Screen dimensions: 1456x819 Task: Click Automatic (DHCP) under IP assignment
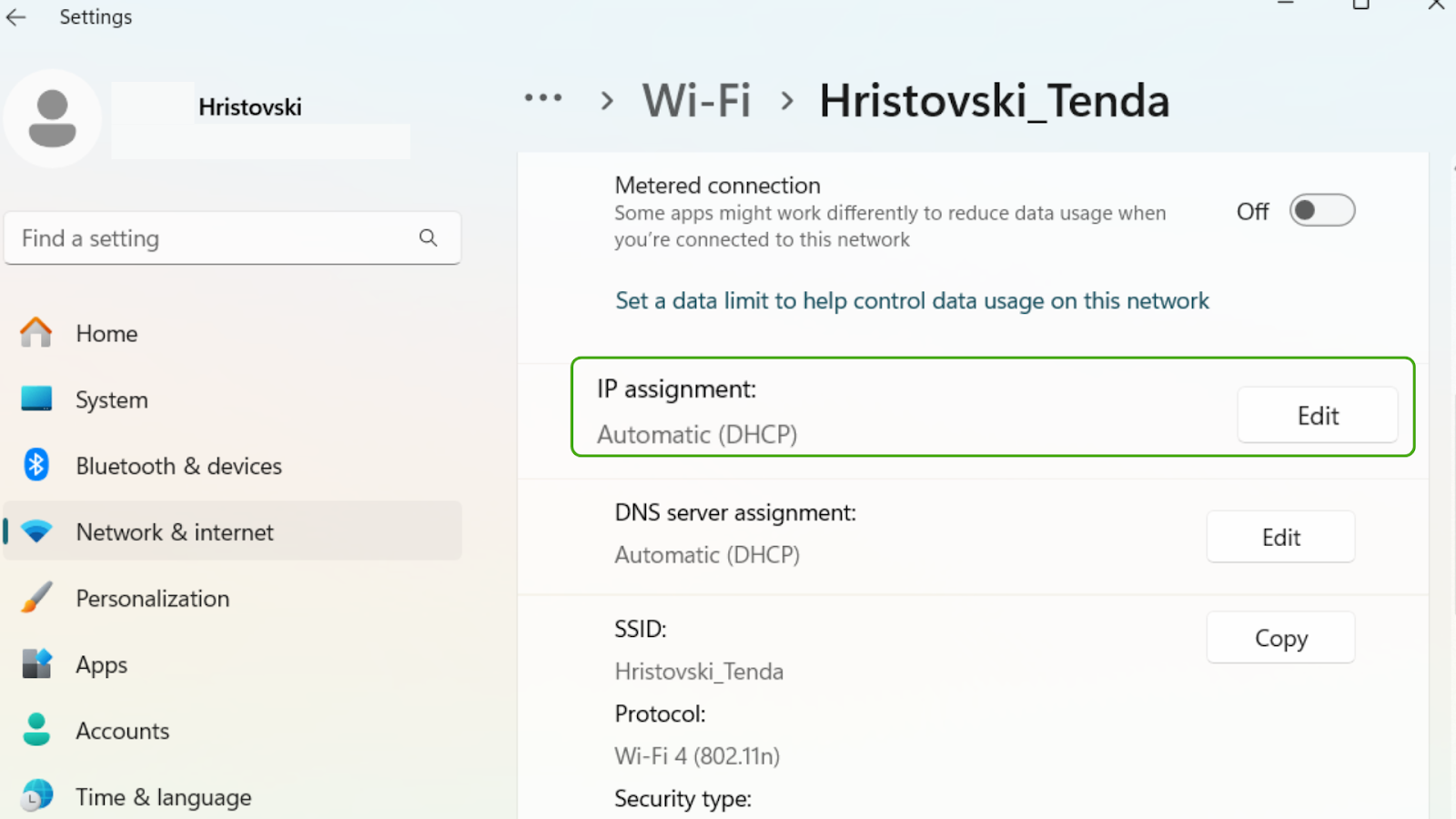(697, 434)
